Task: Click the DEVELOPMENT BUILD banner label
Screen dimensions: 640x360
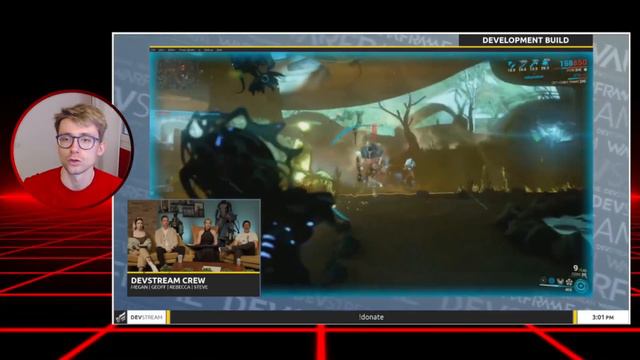Action: [525, 40]
